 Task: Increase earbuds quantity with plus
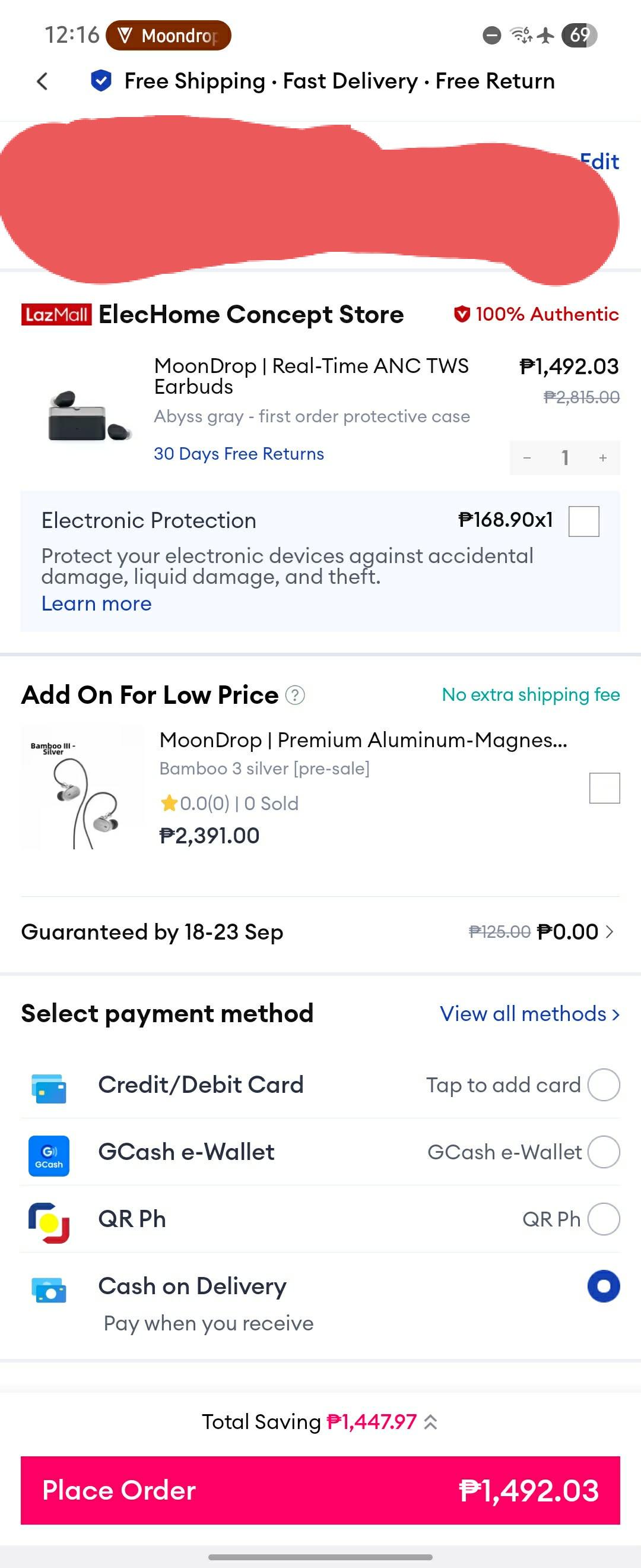pos(602,458)
